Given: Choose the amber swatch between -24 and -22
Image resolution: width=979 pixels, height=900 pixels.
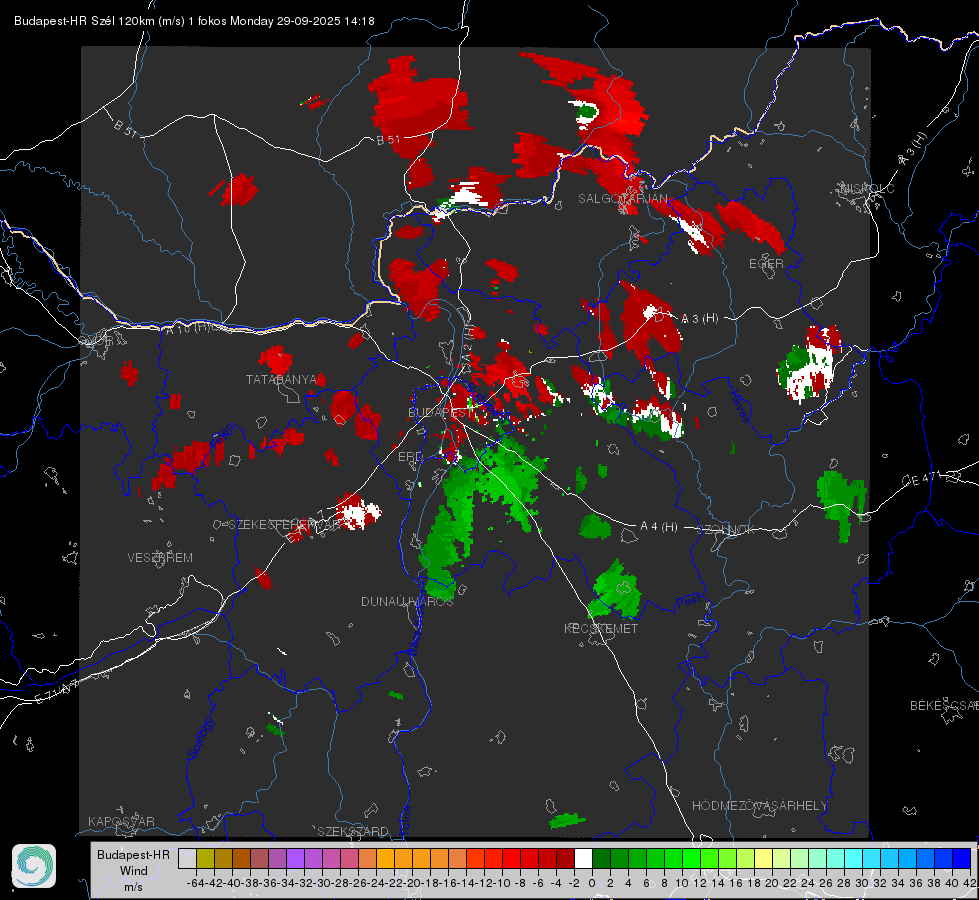Looking at the screenshot, I should [385, 858].
